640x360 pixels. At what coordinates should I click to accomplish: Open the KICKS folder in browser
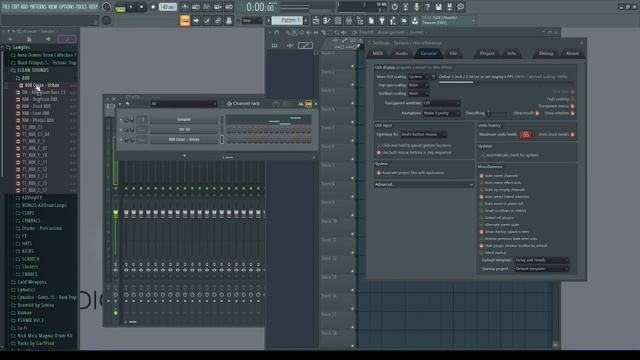28,251
